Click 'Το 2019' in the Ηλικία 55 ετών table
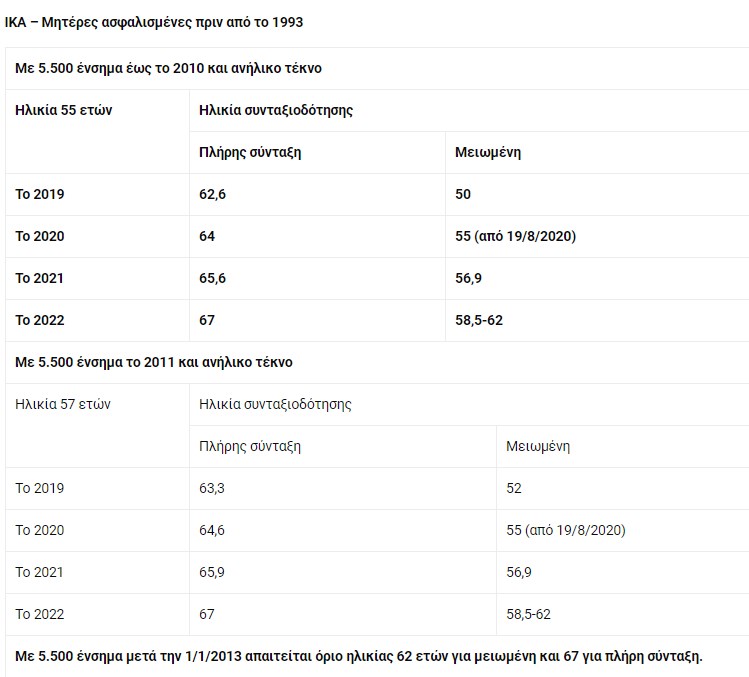Image resolution: width=749 pixels, height=677 pixels. [x=40, y=194]
